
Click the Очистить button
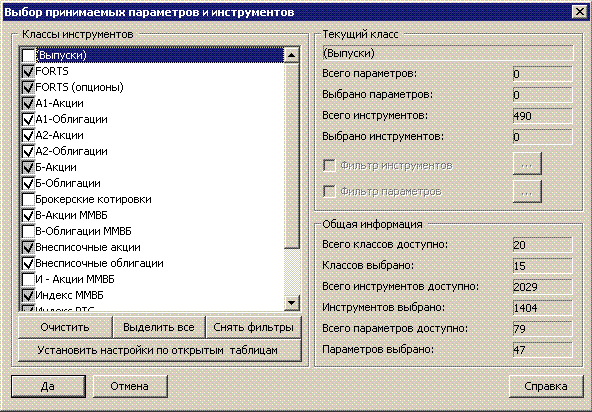[65, 327]
